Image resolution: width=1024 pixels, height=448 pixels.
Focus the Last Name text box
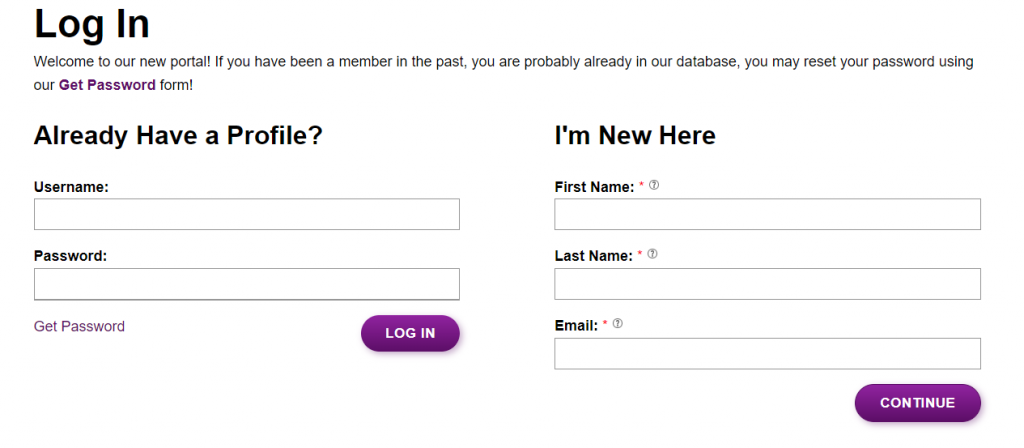pos(767,284)
